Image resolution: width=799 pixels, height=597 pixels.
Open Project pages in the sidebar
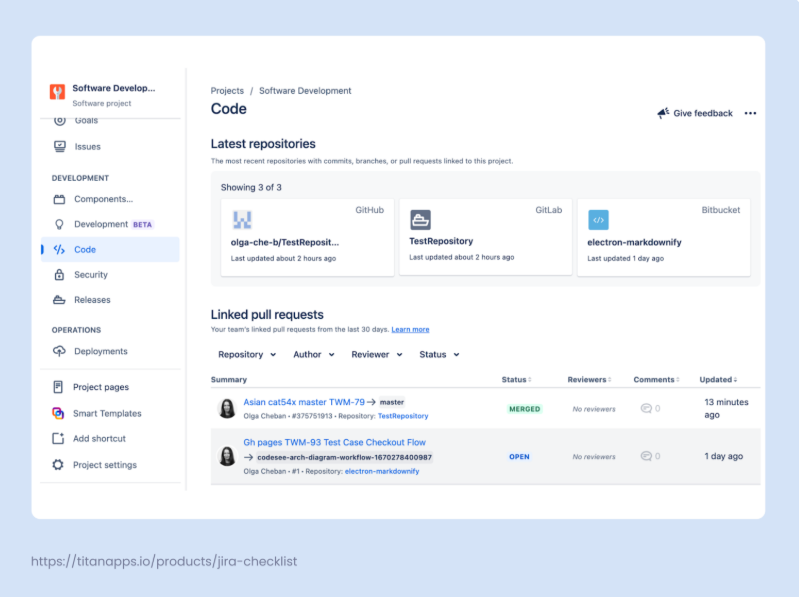pos(101,387)
